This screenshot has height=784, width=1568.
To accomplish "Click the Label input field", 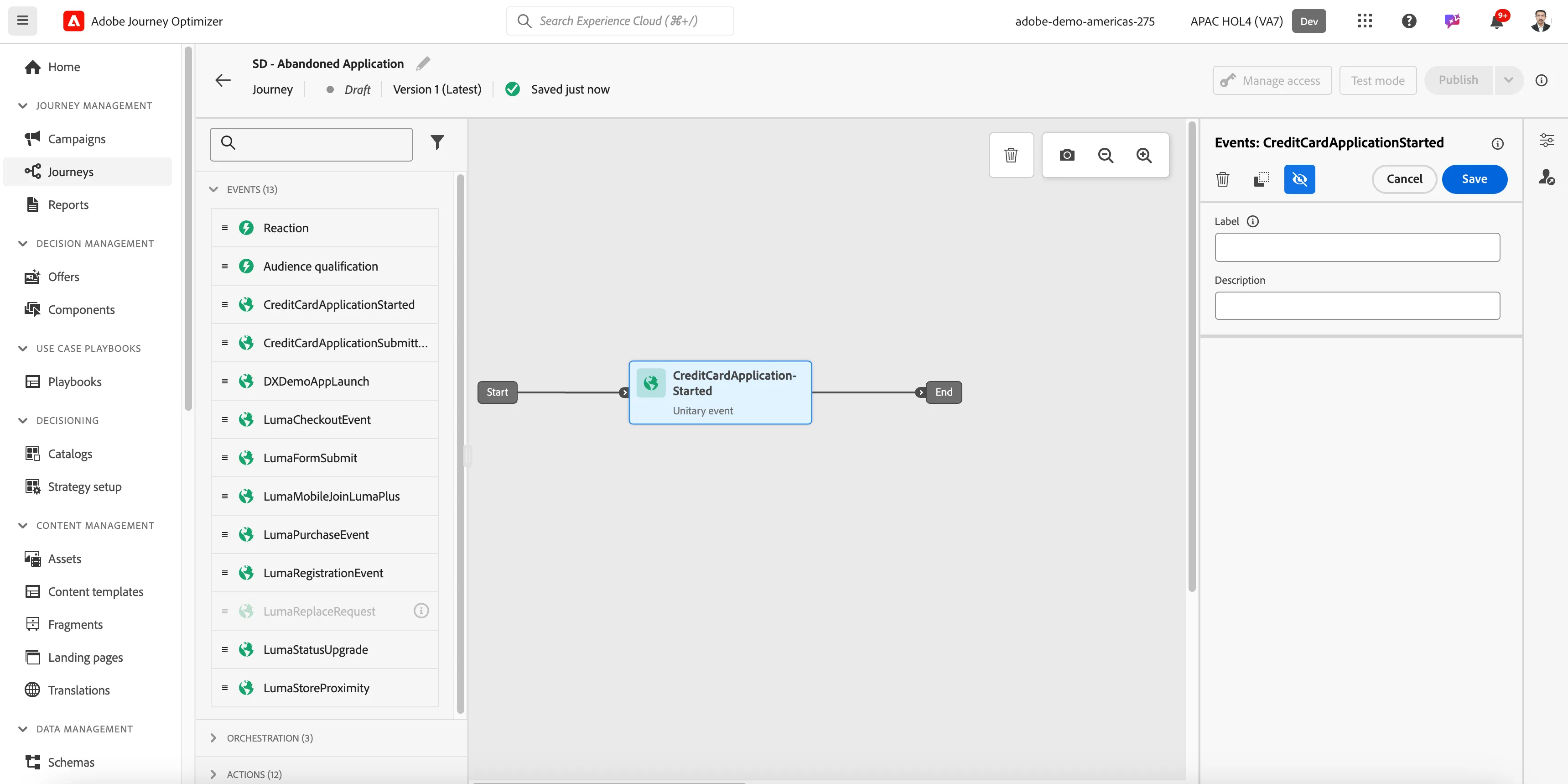I will click(x=1357, y=247).
